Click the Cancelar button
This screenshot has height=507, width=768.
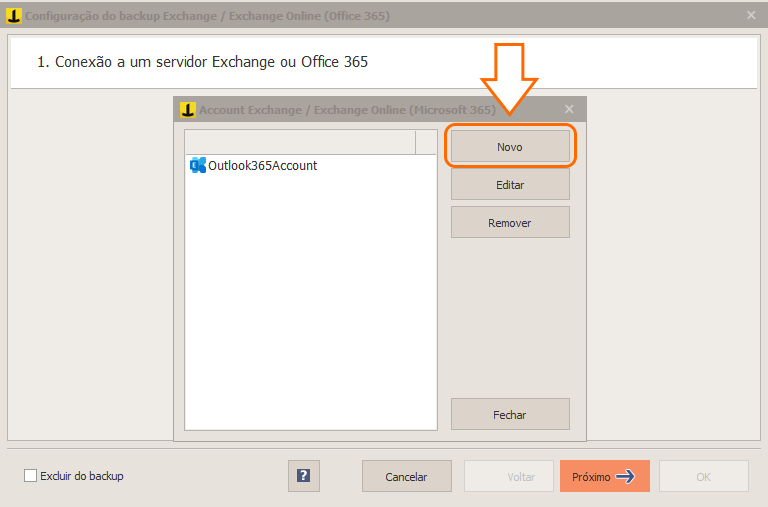point(407,476)
